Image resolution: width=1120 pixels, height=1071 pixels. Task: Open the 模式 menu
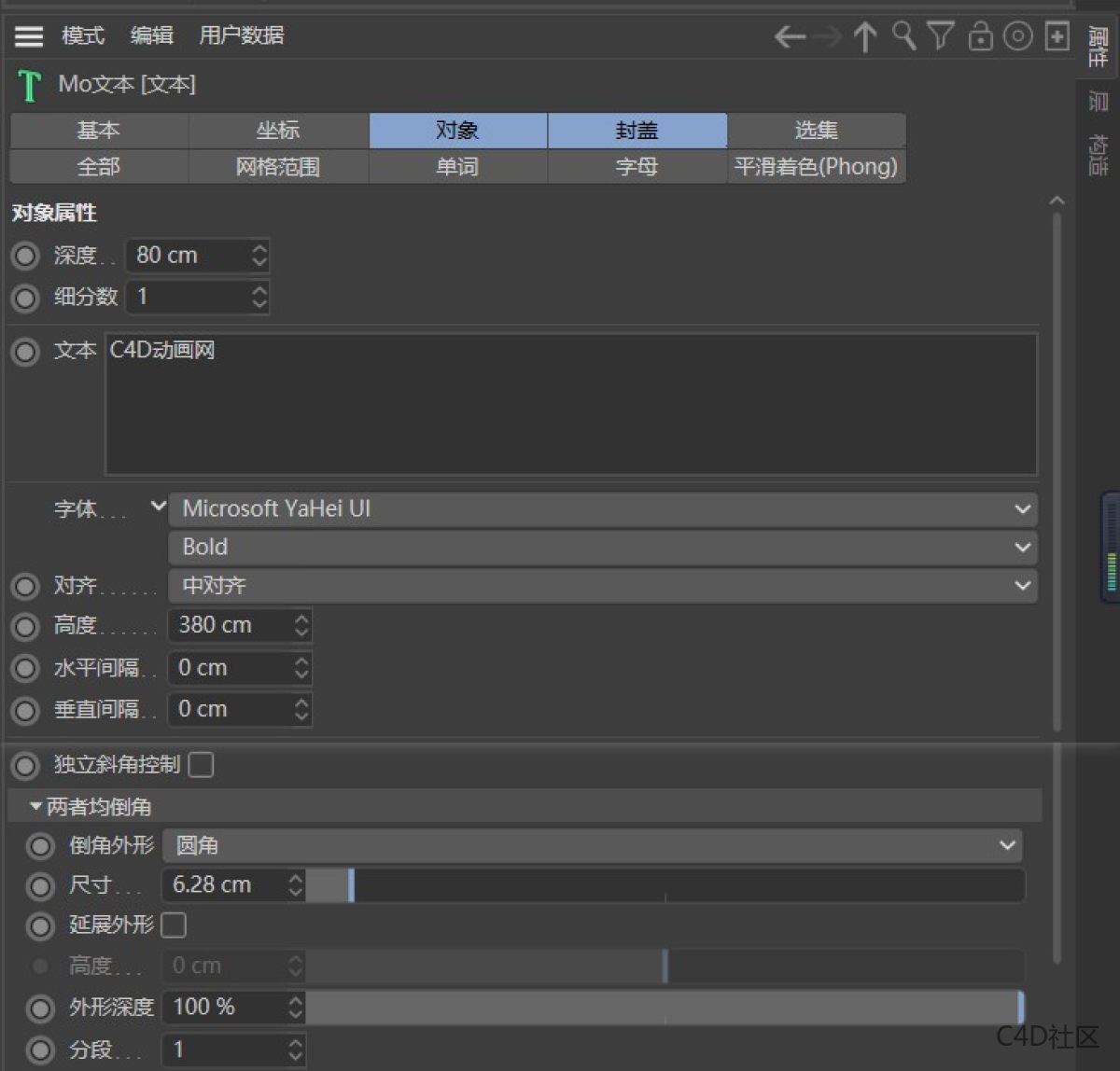point(83,35)
